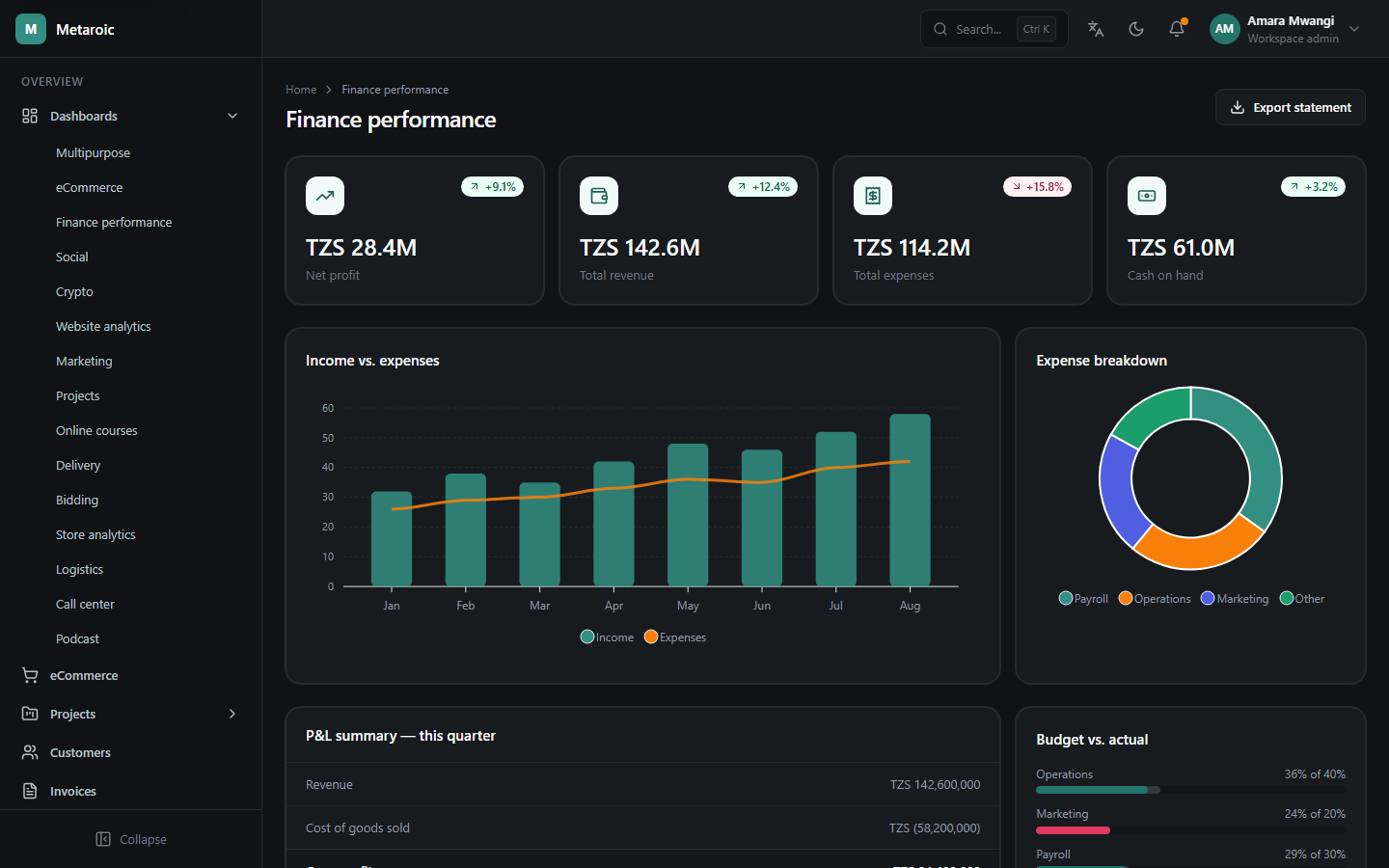Image resolution: width=1389 pixels, height=868 pixels.
Task: Open eCommerce dashboard under Dashboards
Action: pos(89,187)
